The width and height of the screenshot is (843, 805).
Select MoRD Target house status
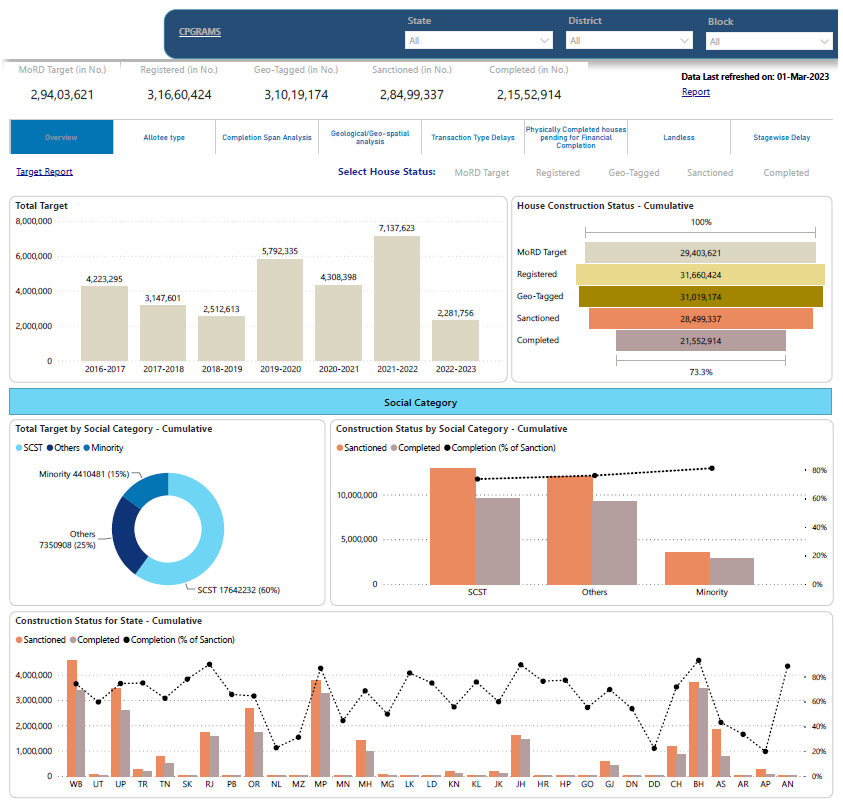point(481,173)
